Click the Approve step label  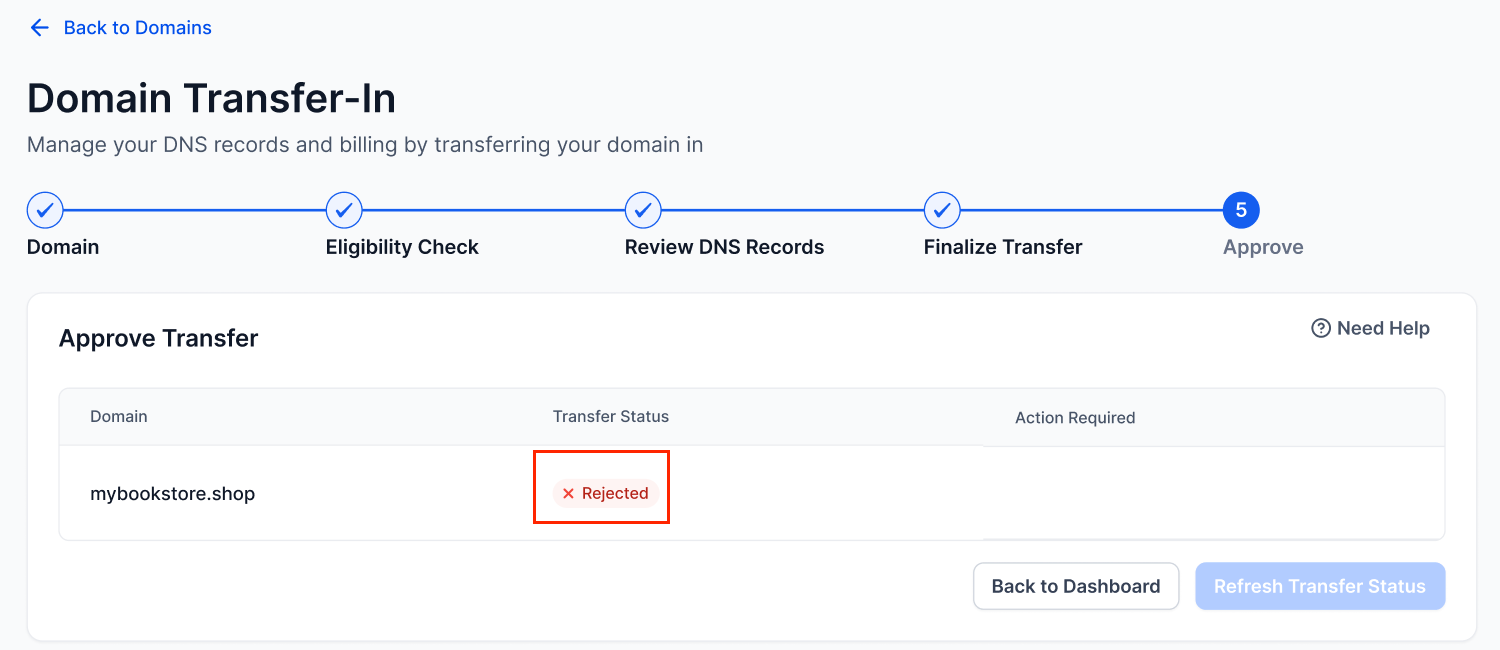(1263, 247)
